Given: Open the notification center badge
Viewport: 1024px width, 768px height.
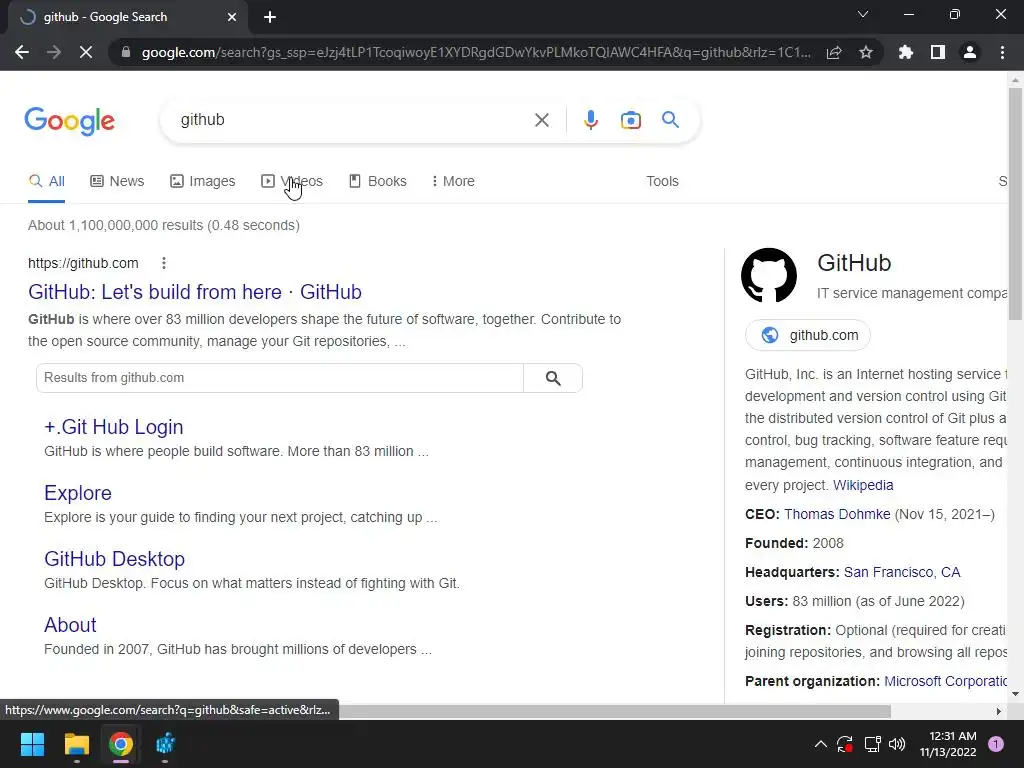Looking at the screenshot, I should point(995,744).
